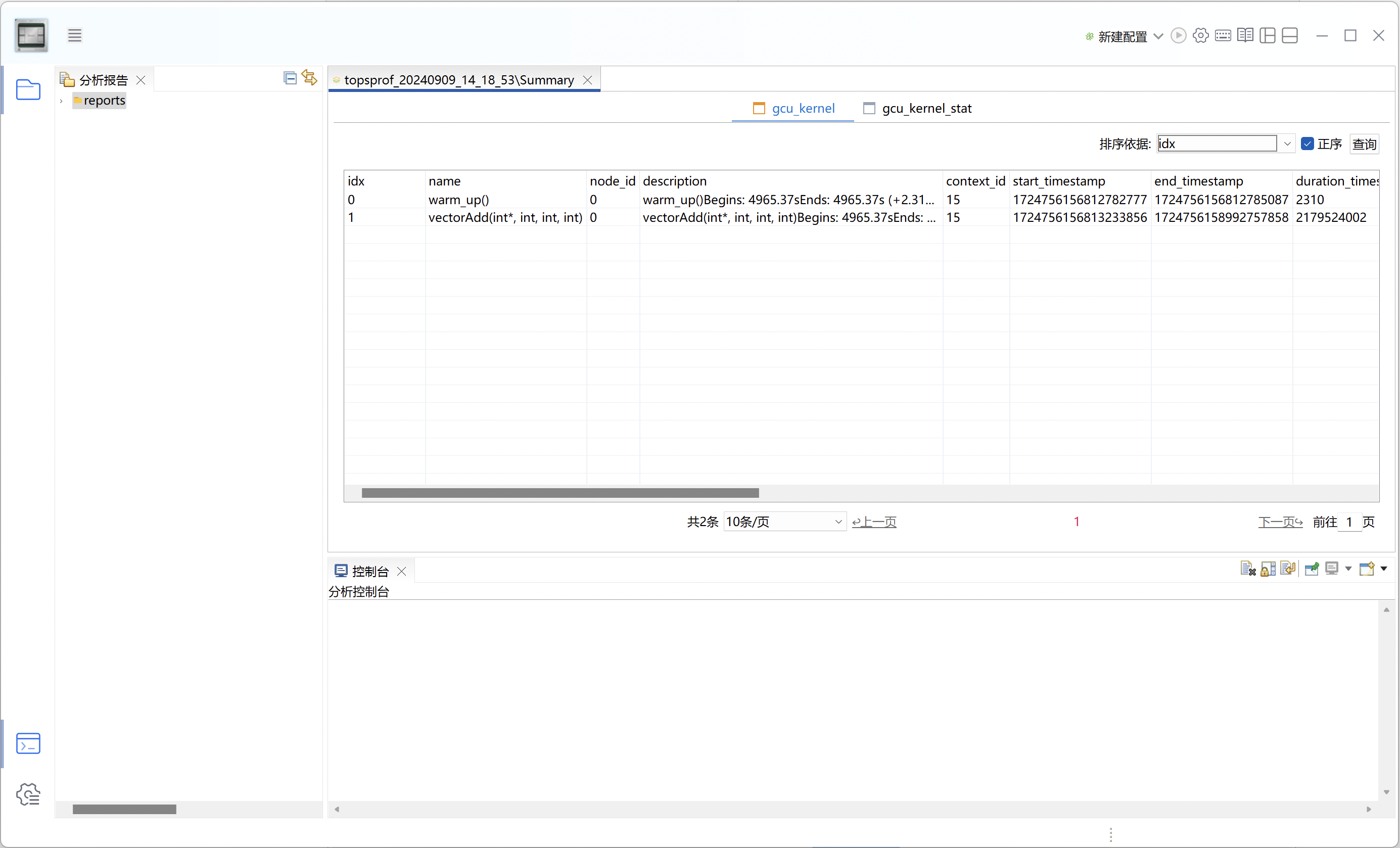Click the link-with-editor arrows icon
Screen dimensions: 1400x848
[310, 78]
